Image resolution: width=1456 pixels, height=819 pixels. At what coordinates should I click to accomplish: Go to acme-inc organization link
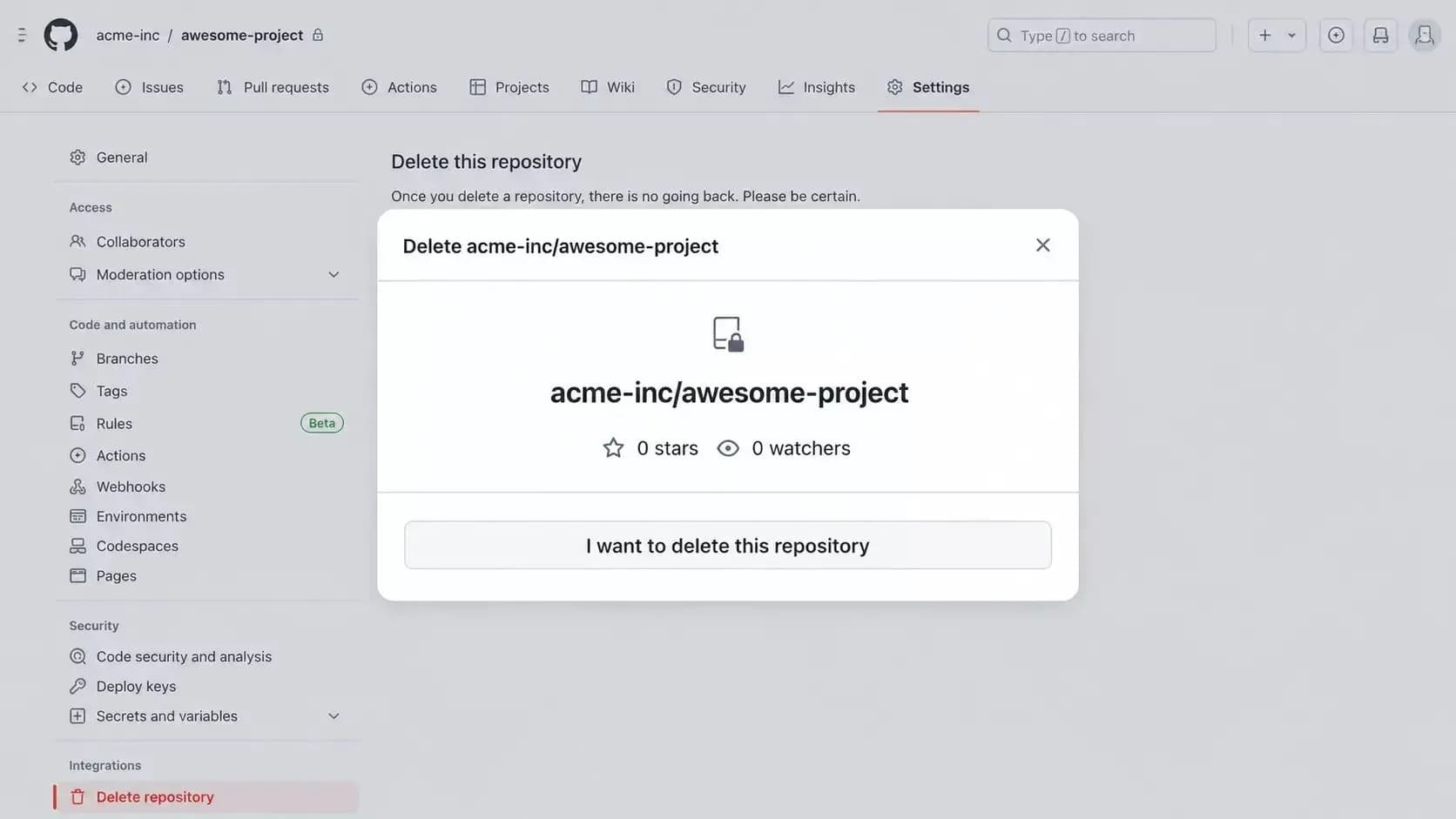tap(128, 35)
